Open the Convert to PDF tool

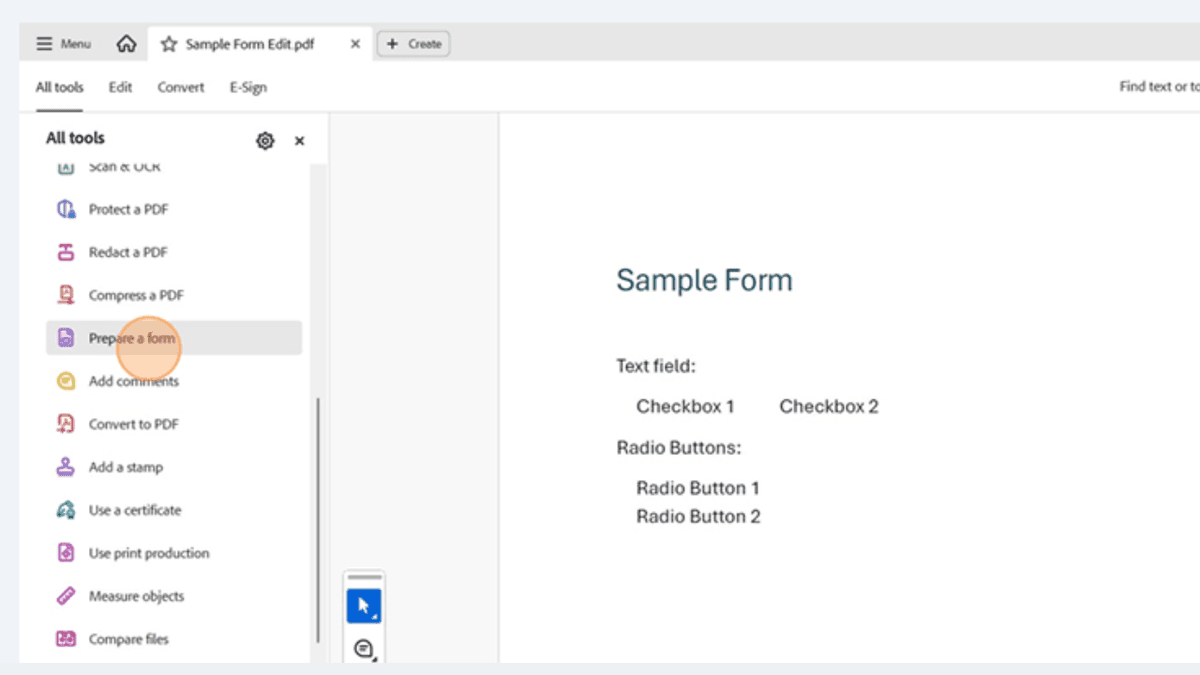[x=66, y=423]
